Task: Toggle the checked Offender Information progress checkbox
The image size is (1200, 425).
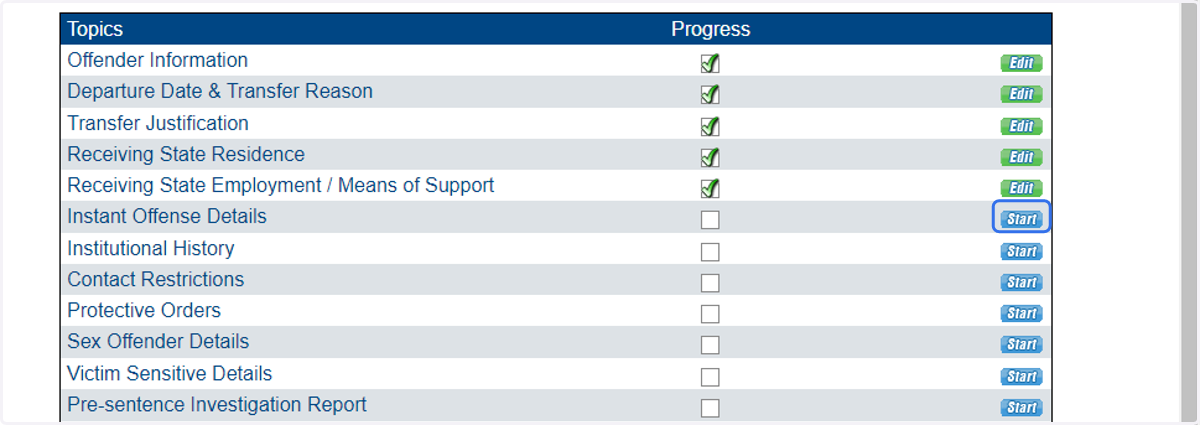Action: (x=710, y=63)
